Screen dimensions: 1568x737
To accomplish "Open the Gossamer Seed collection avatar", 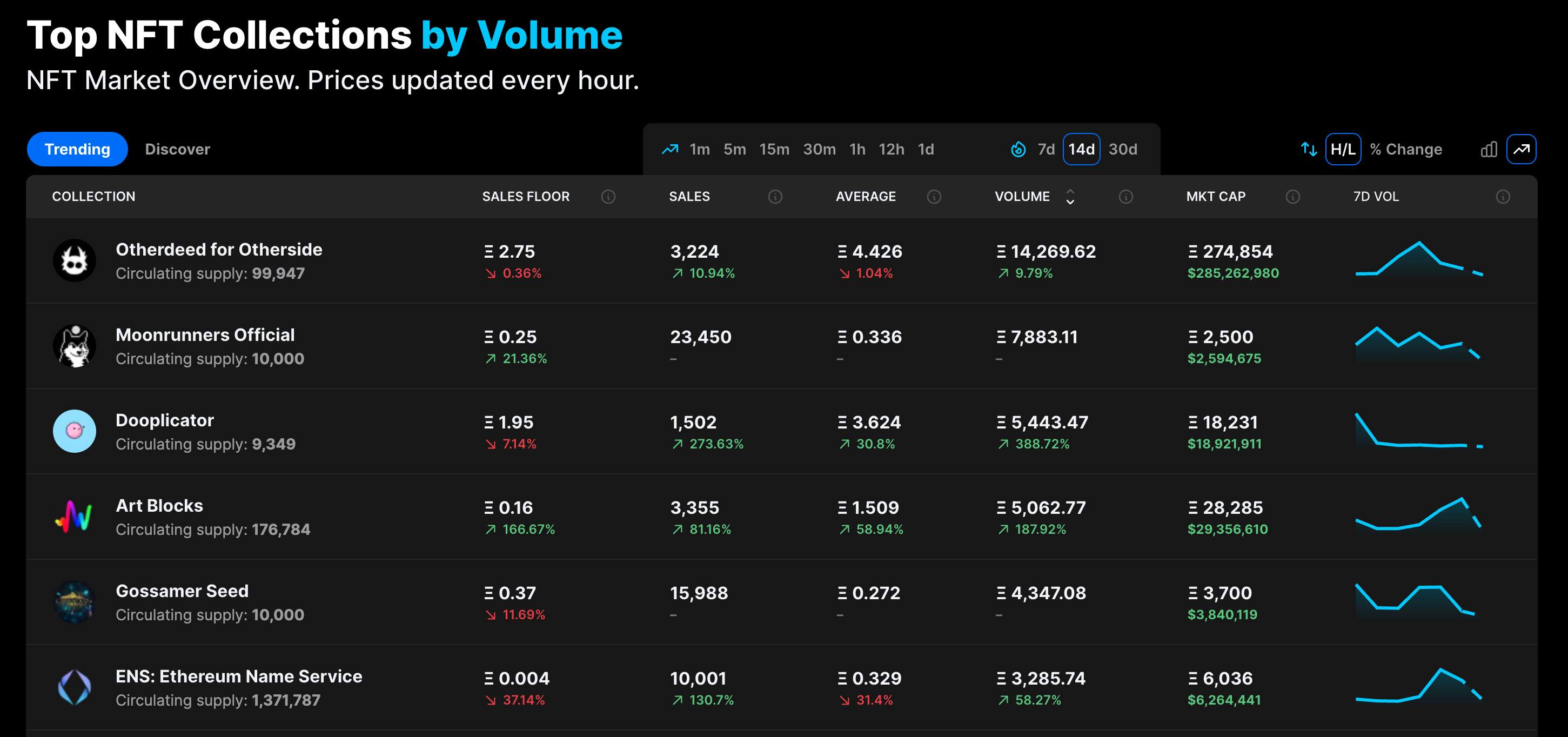I will [x=74, y=602].
